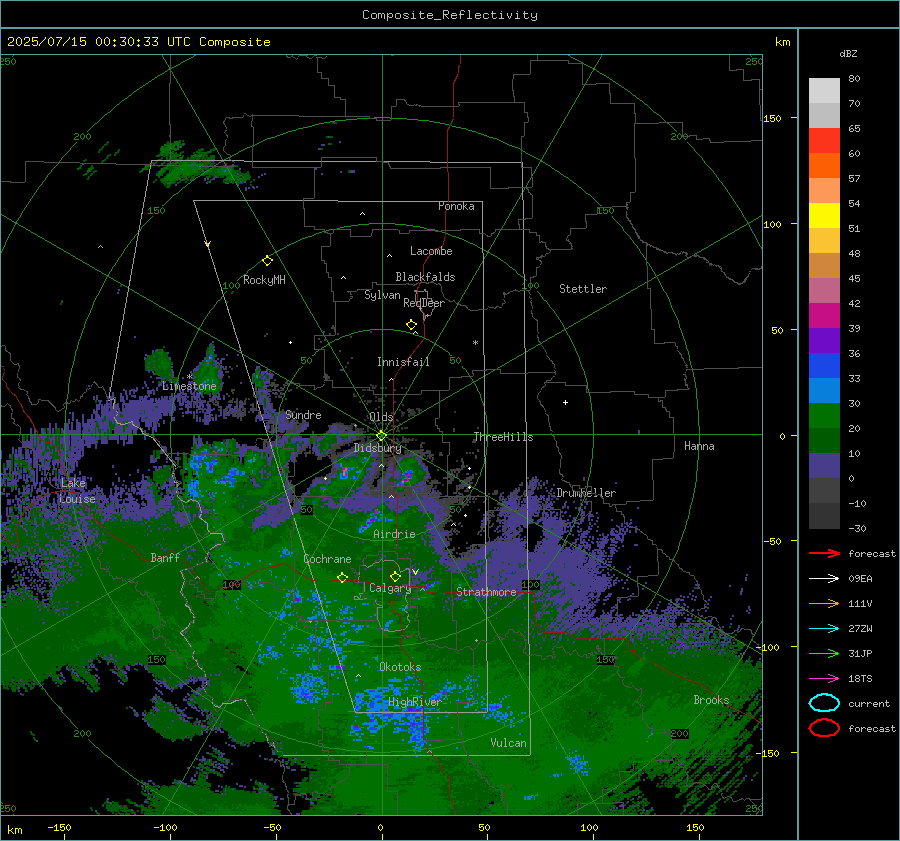Click the Stettler city label

[583, 289]
